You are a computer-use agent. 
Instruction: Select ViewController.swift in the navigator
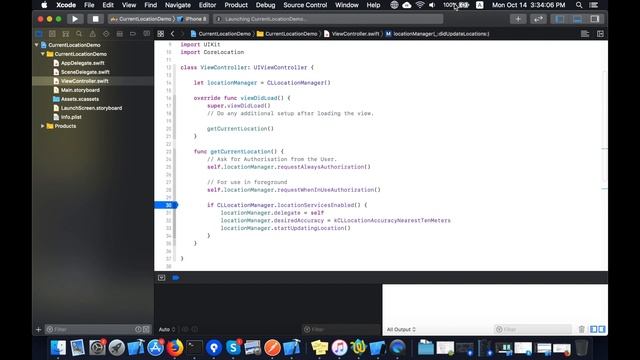pos(84,81)
